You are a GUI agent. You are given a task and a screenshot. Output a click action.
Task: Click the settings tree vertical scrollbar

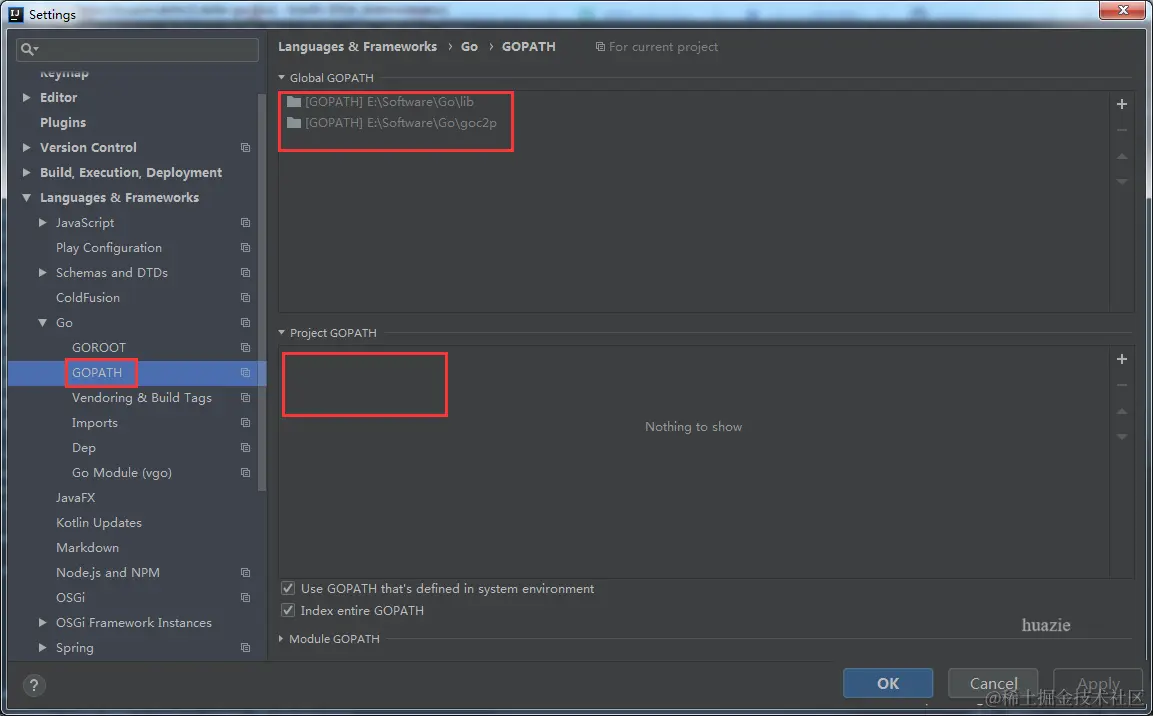pyautogui.click(x=262, y=292)
